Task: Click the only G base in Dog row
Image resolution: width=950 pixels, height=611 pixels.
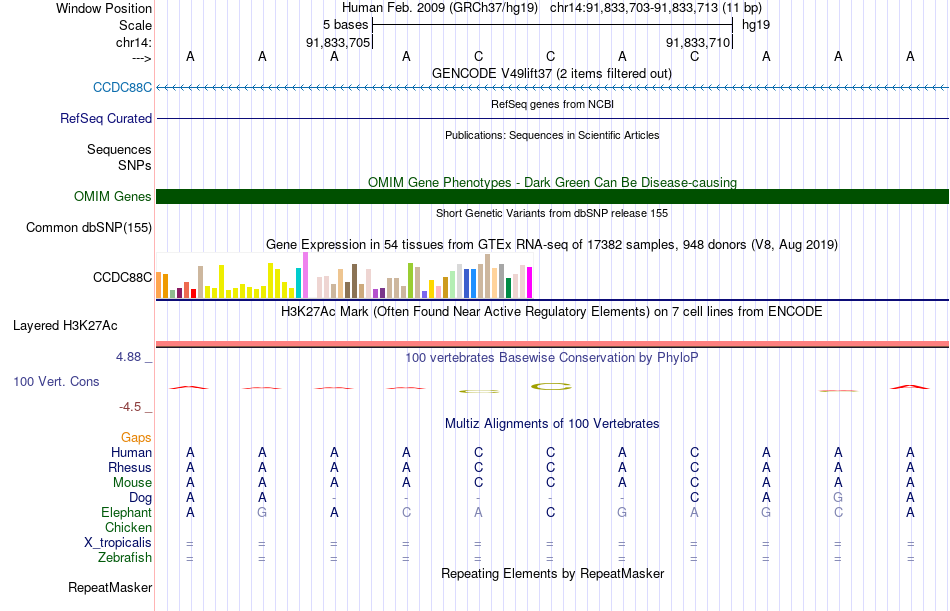Action: click(838, 498)
